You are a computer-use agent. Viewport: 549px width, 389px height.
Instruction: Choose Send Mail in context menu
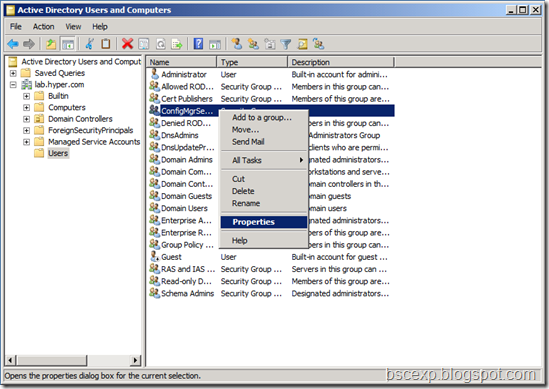click(264, 141)
